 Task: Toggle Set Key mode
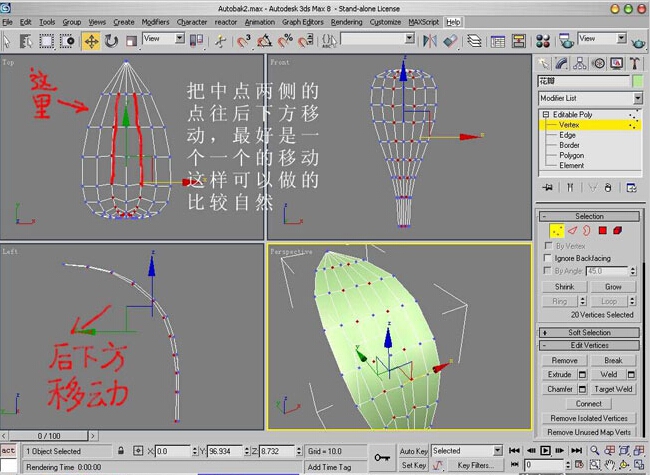point(414,465)
